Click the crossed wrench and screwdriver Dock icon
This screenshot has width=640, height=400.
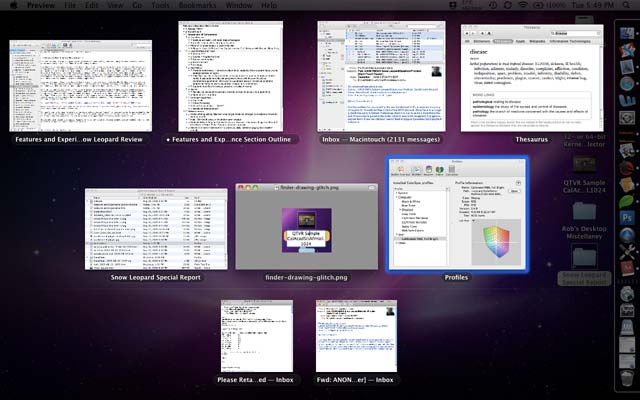(627, 251)
